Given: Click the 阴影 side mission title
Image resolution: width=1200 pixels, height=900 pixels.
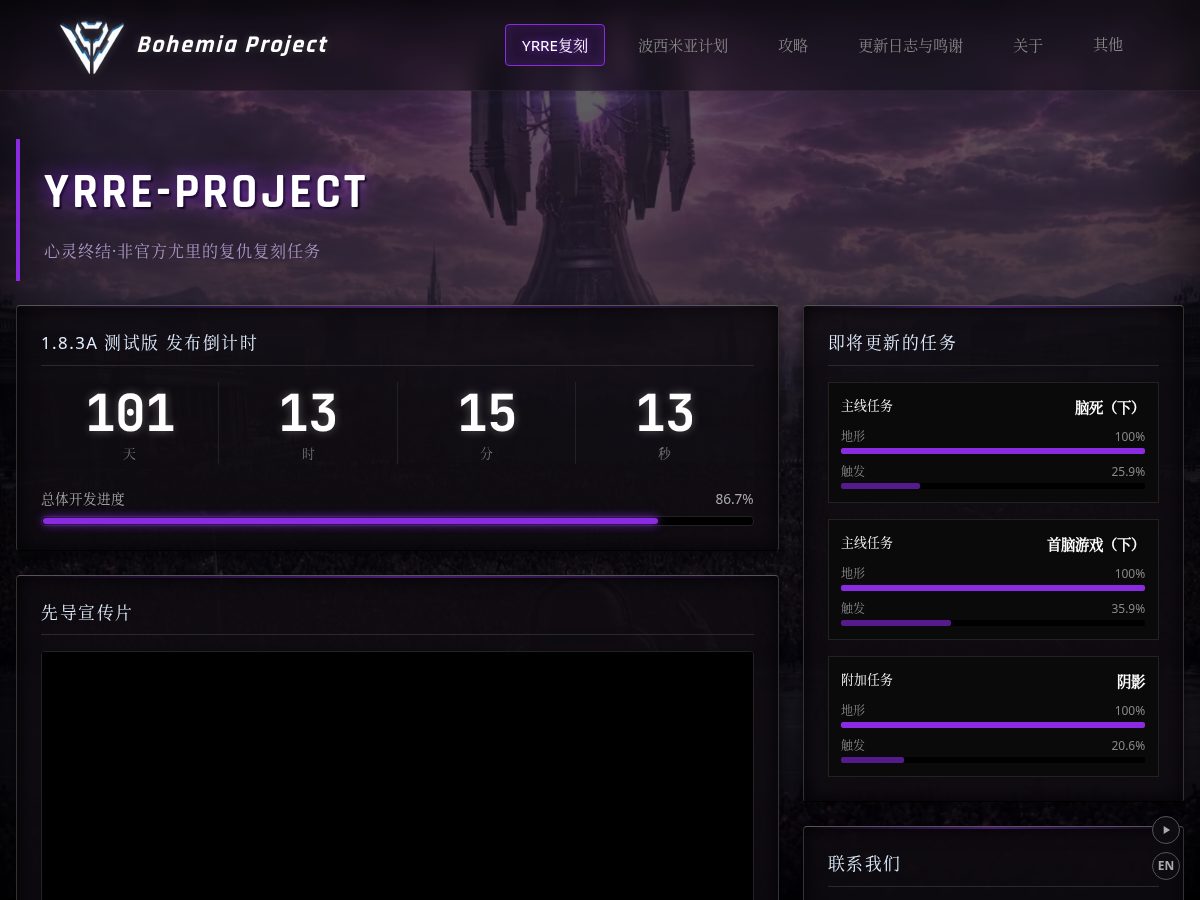Looking at the screenshot, I should 1131,682.
